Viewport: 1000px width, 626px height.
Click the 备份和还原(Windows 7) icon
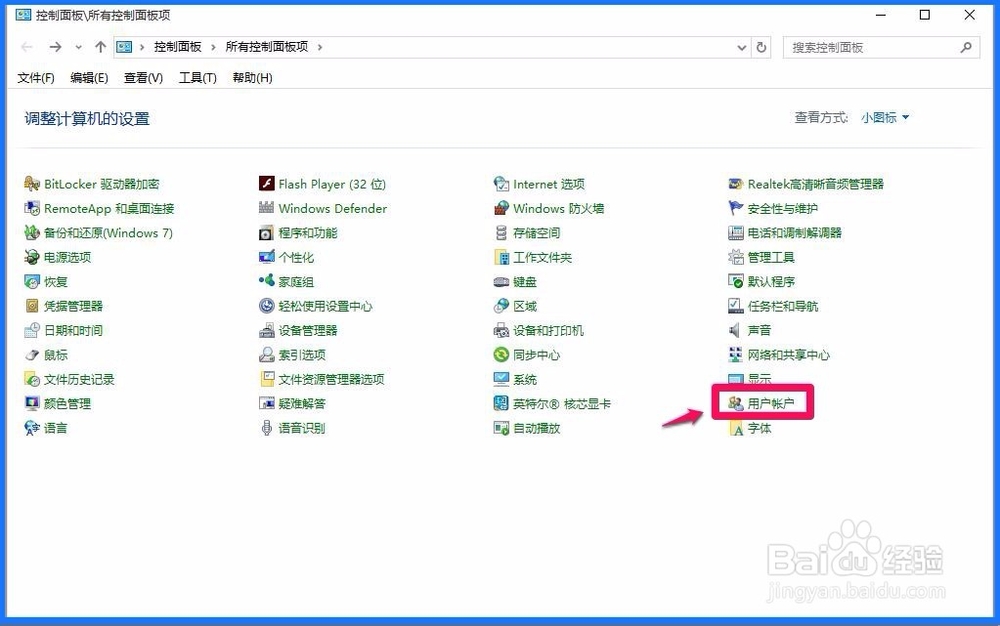(32, 233)
